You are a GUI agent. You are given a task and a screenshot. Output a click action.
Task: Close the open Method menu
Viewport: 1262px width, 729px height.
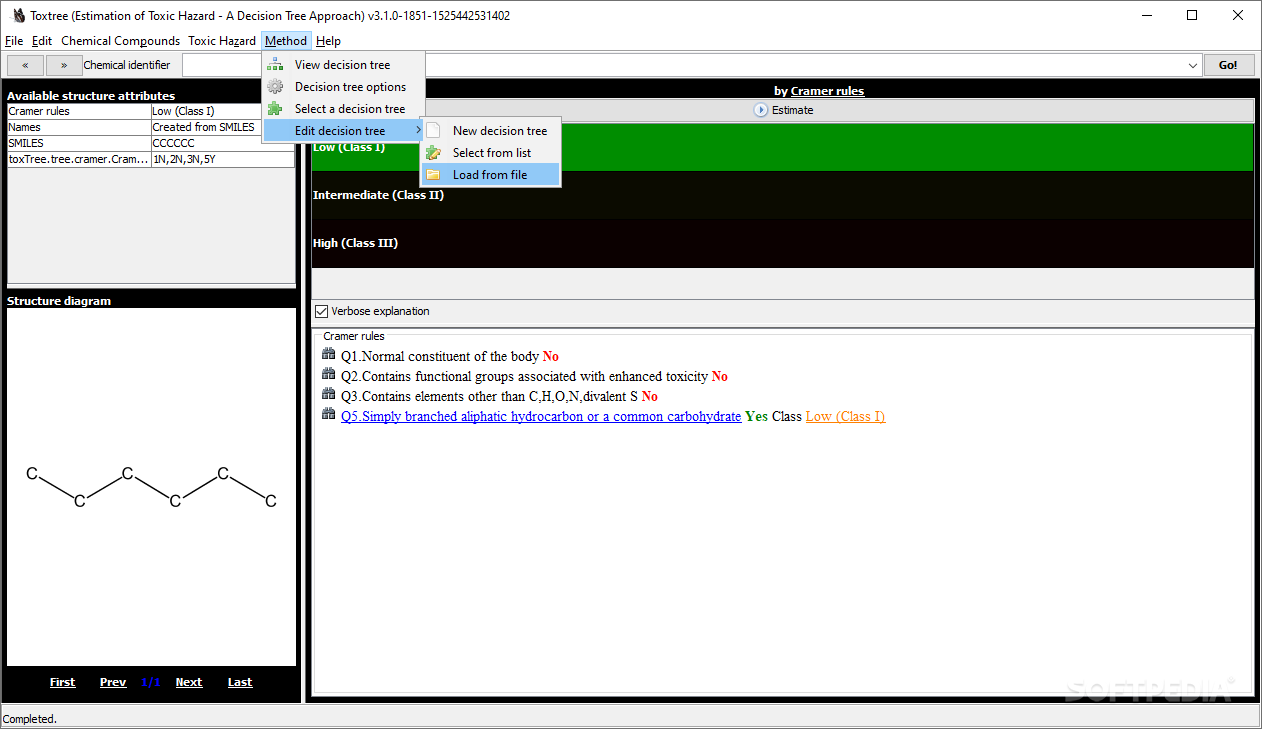pos(286,41)
